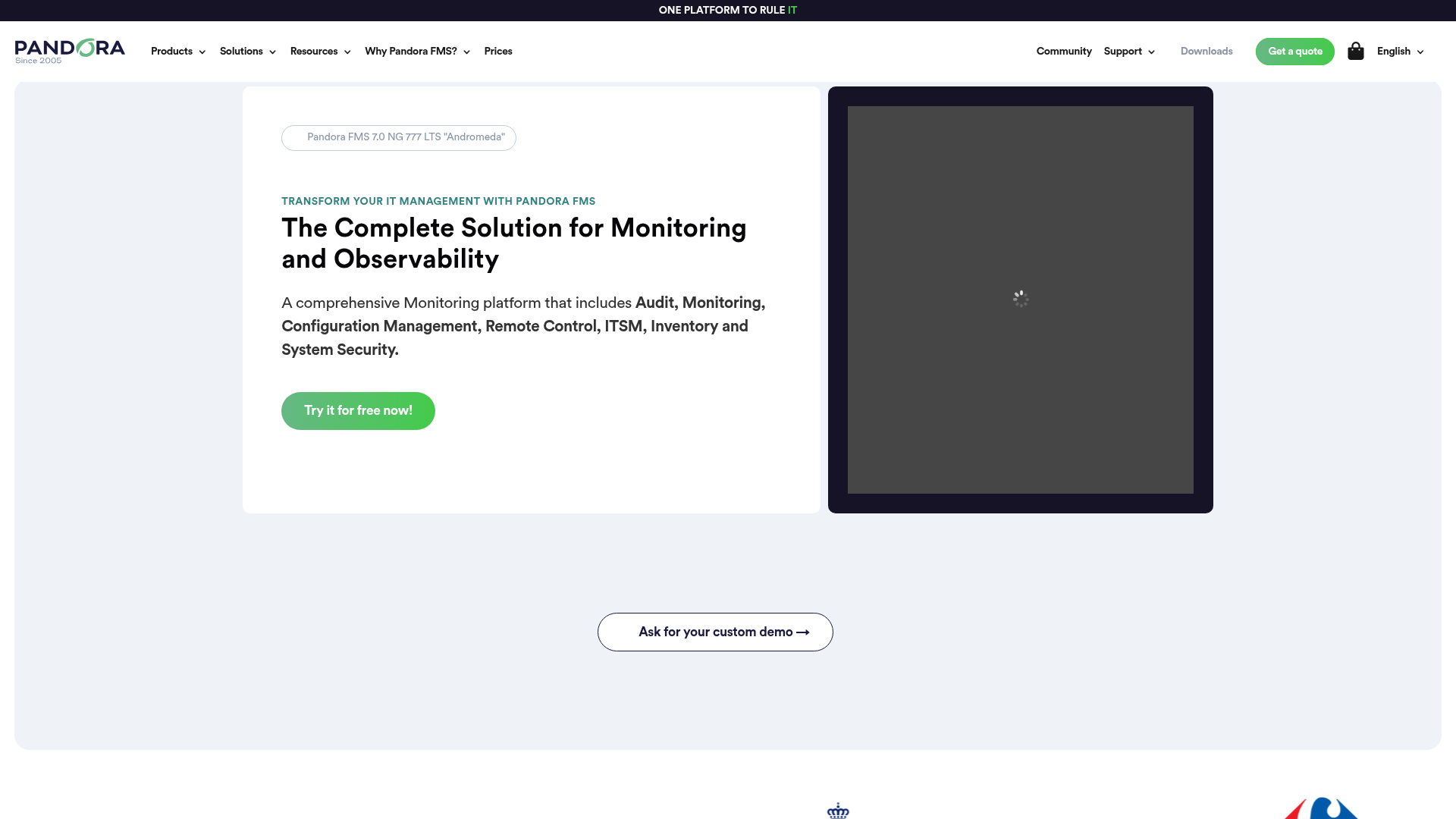The image size is (1456, 819).
Task: Select the Prices menu item
Action: 498,51
